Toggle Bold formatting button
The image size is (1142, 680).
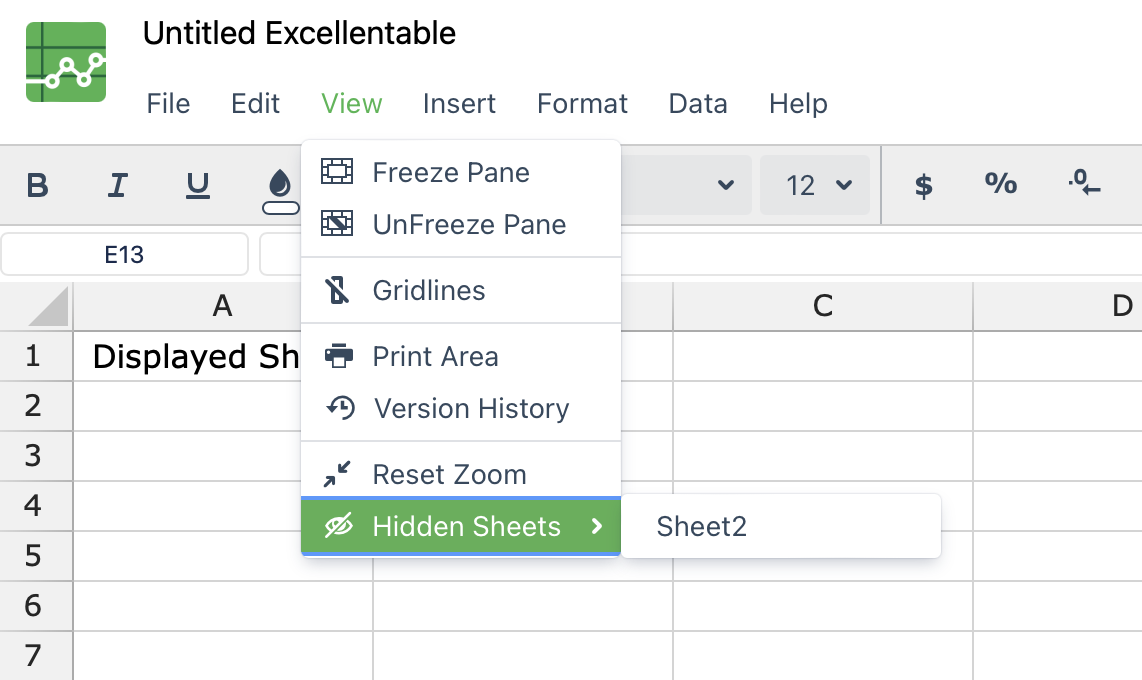(38, 186)
